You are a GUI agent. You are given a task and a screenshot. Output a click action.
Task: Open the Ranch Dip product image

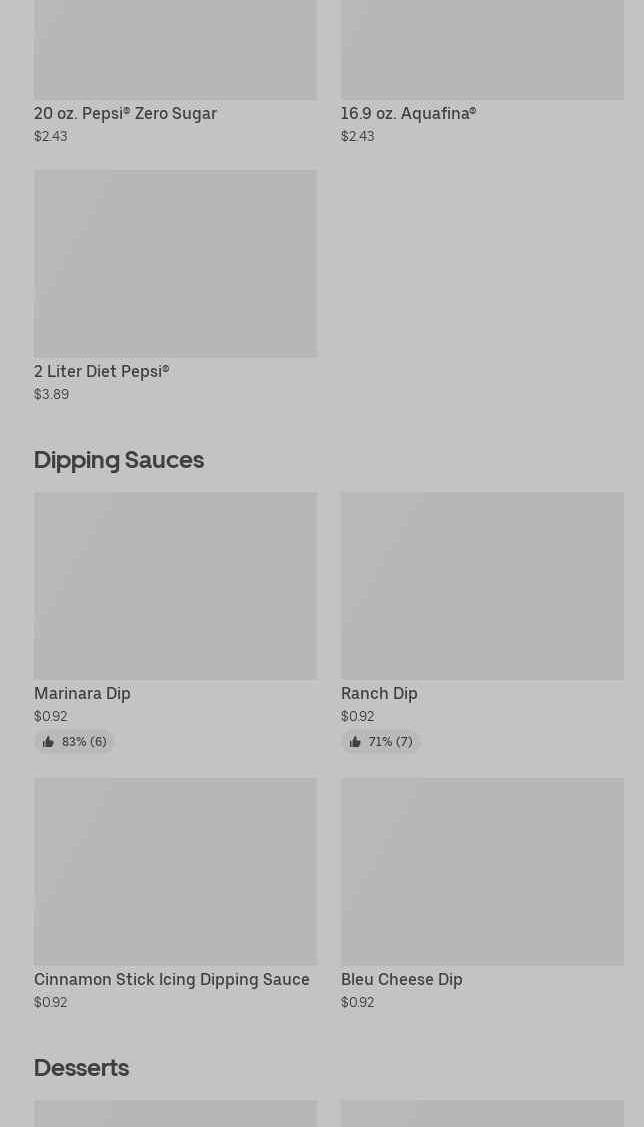(x=482, y=585)
